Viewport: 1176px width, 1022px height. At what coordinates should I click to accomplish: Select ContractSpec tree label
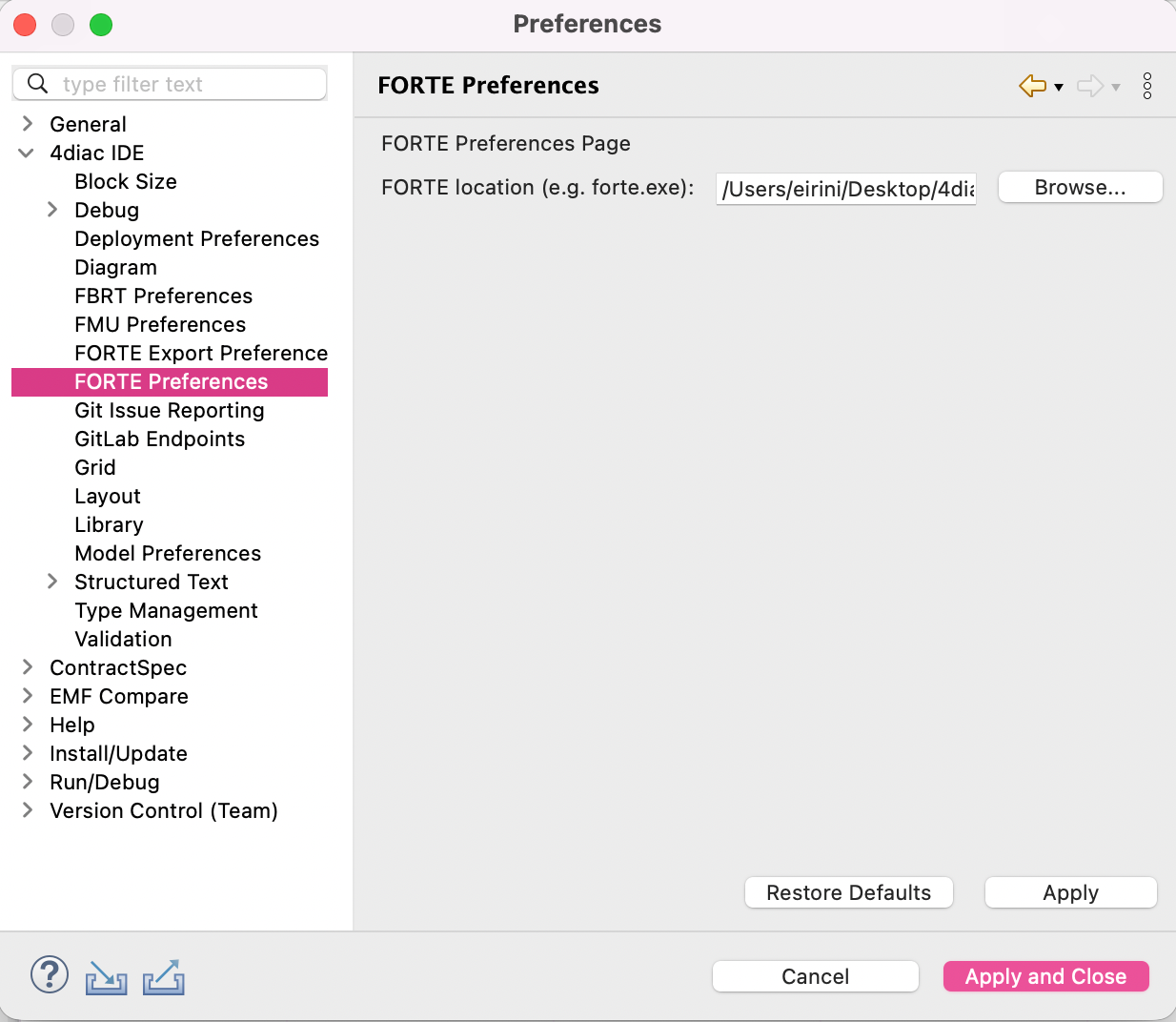[x=118, y=667]
